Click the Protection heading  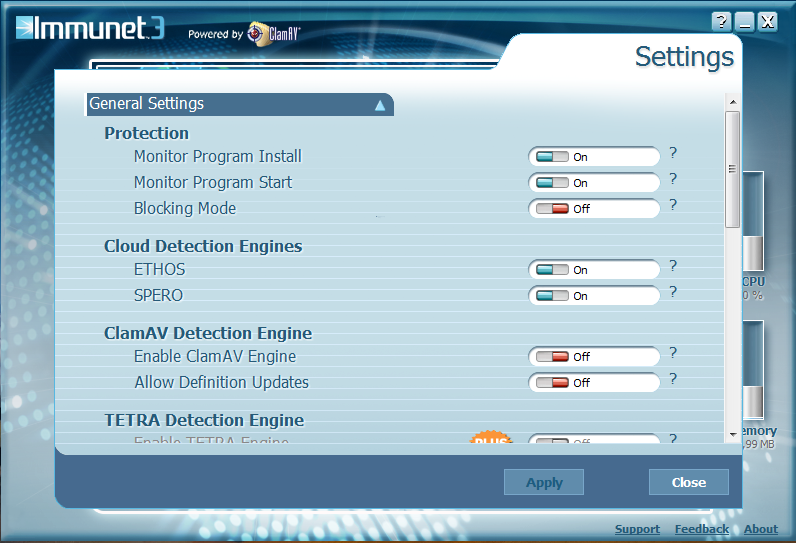146,133
